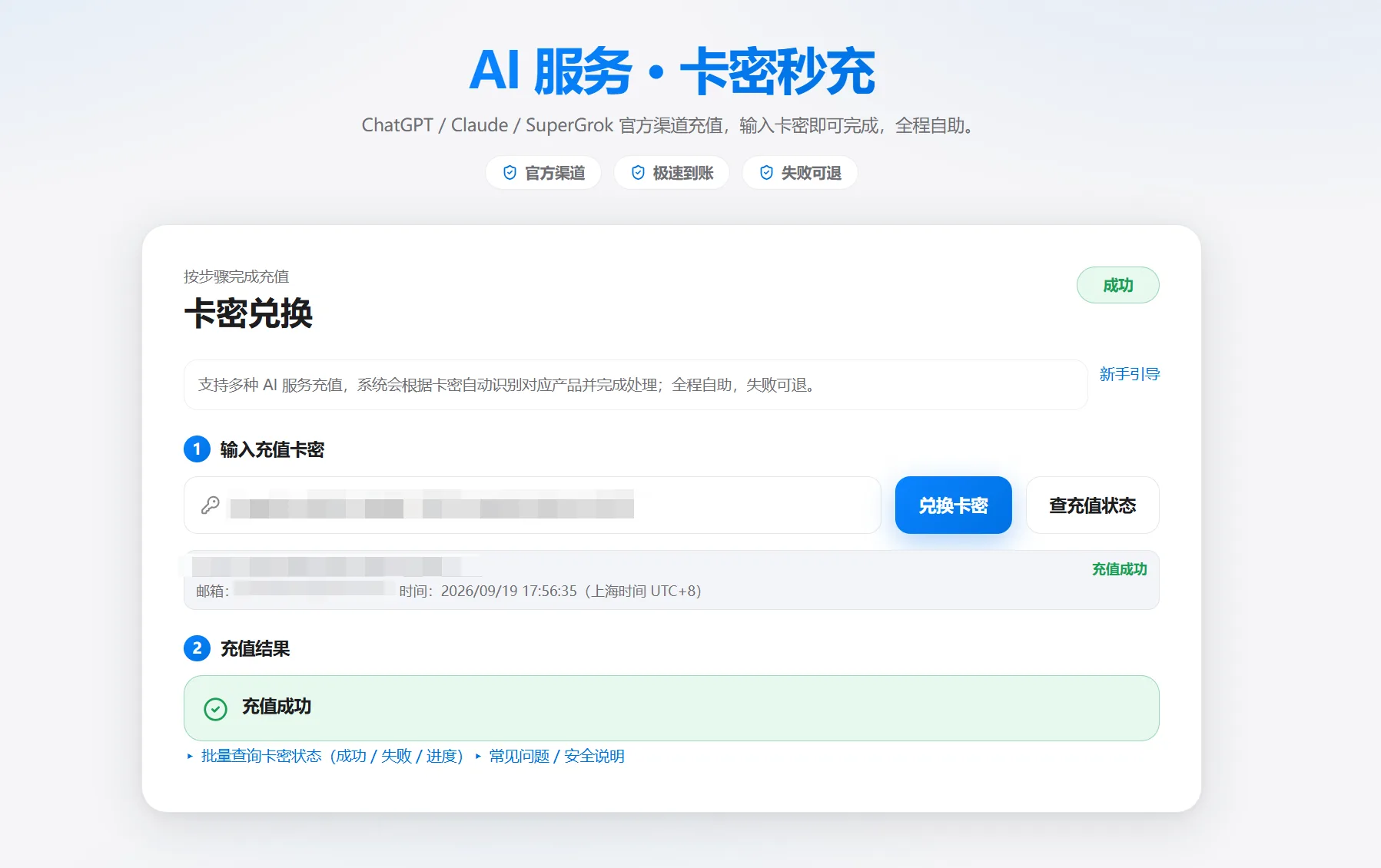Viewport: 1381px width, 868px height.
Task: Click the 官方渠道 badge label
Action: (x=555, y=173)
